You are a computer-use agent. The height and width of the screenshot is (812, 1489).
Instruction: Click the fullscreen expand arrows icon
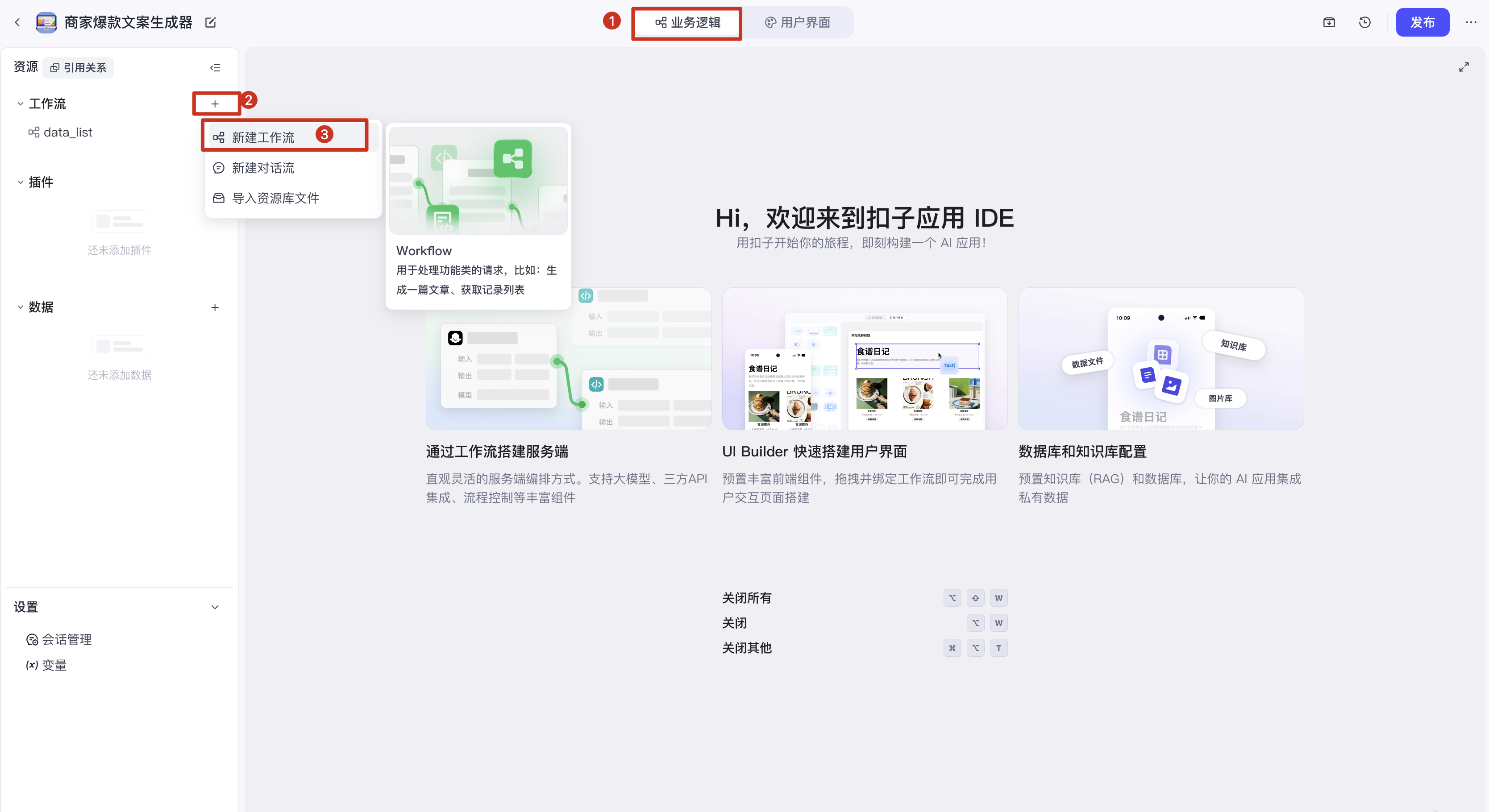[1464, 67]
